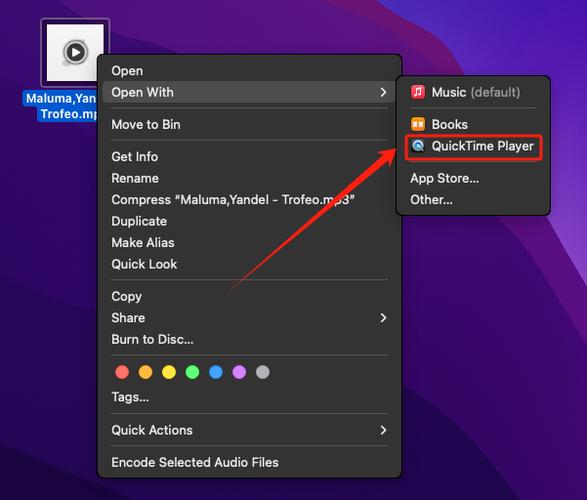Choose Duplicate
This screenshot has height=500, width=587.
249,221
